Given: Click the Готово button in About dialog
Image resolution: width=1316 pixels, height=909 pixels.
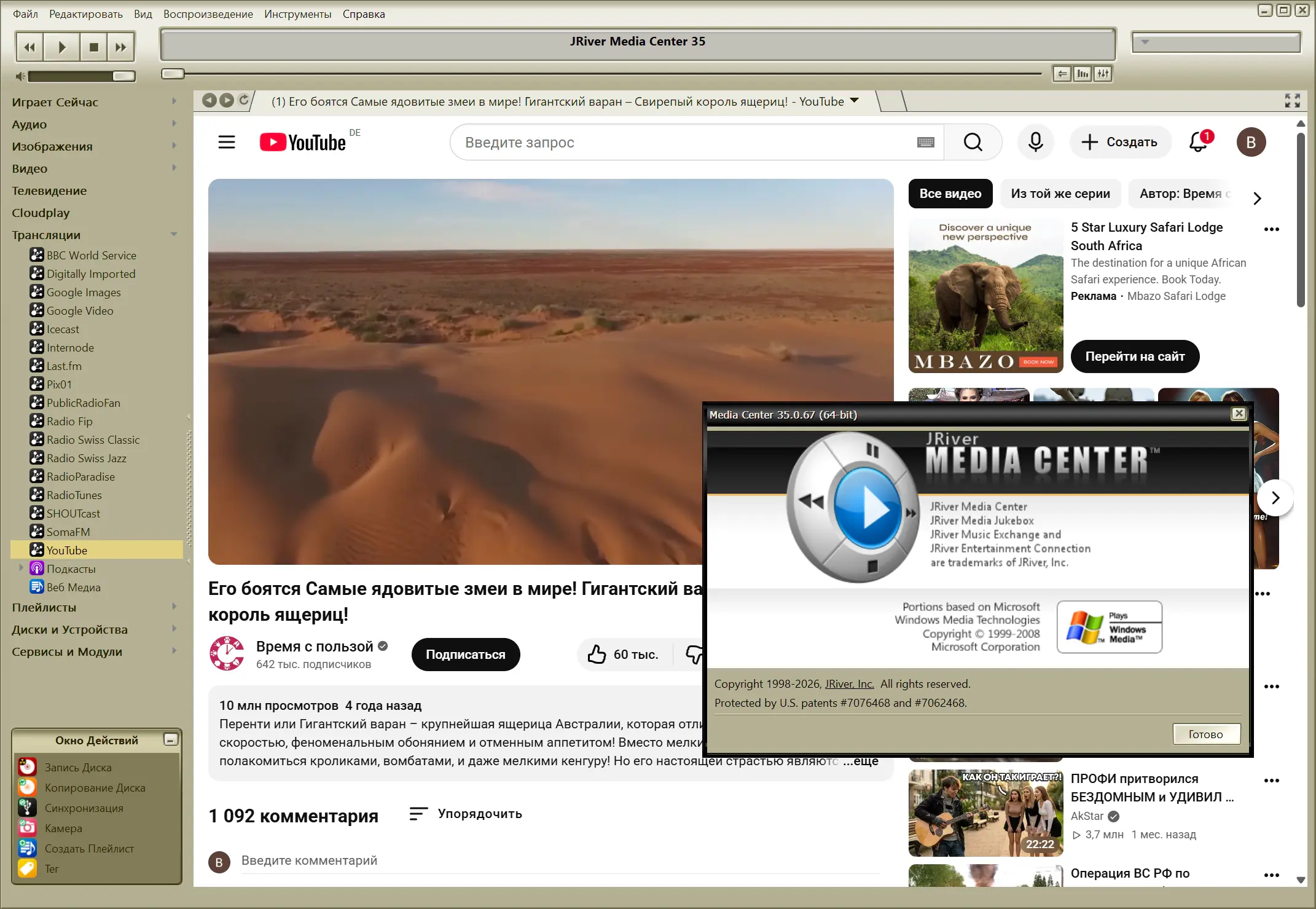Looking at the screenshot, I should pyautogui.click(x=1205, y=734).
